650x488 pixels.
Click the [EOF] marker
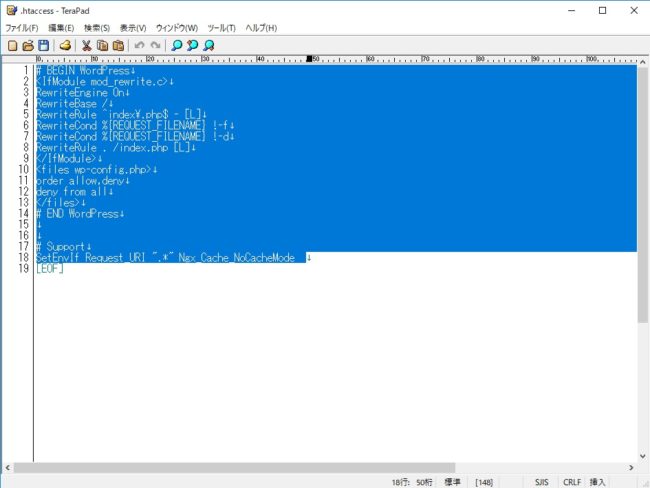coord(49,269)
